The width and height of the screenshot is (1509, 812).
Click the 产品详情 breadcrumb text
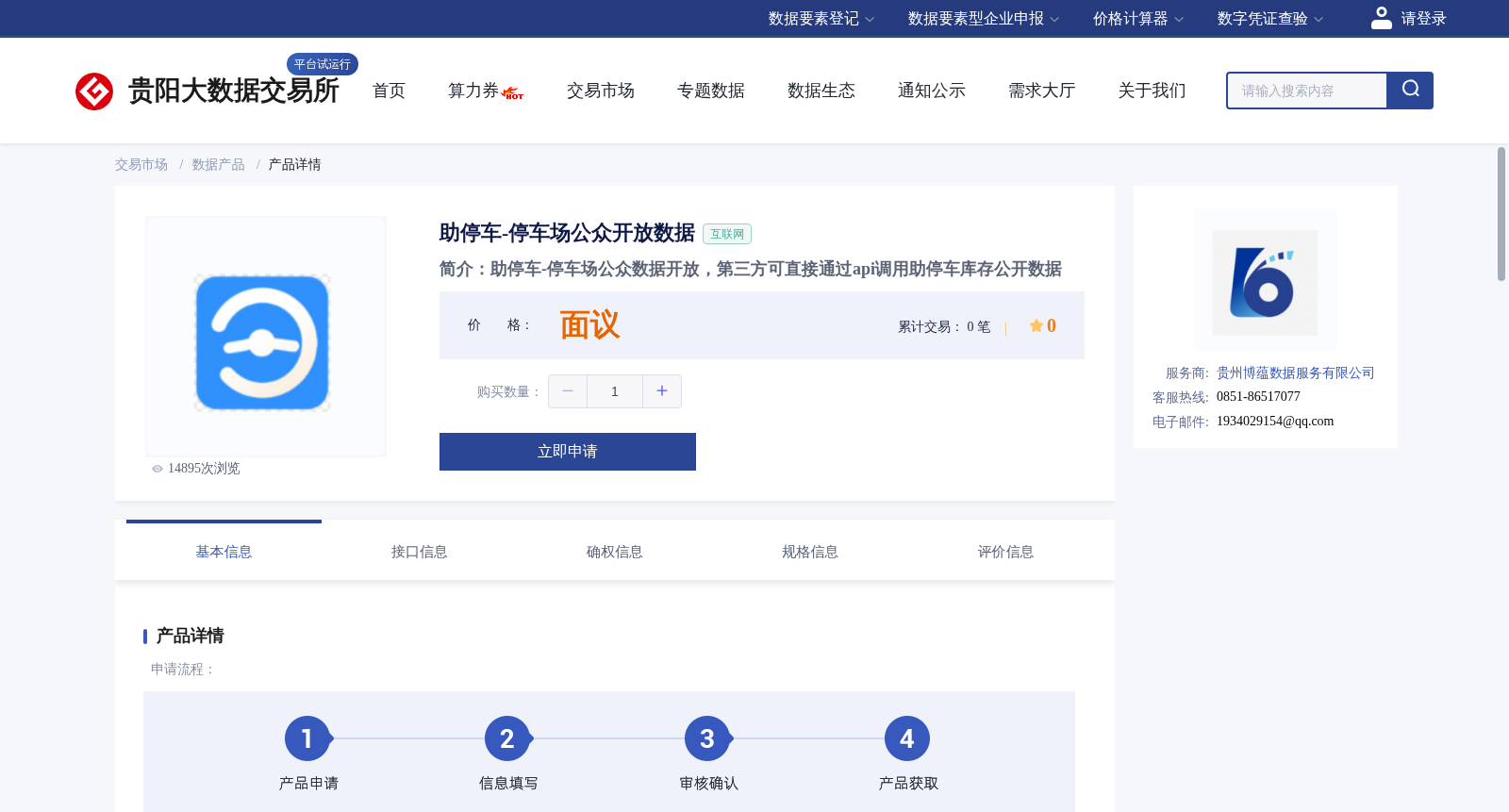[295, 165]
